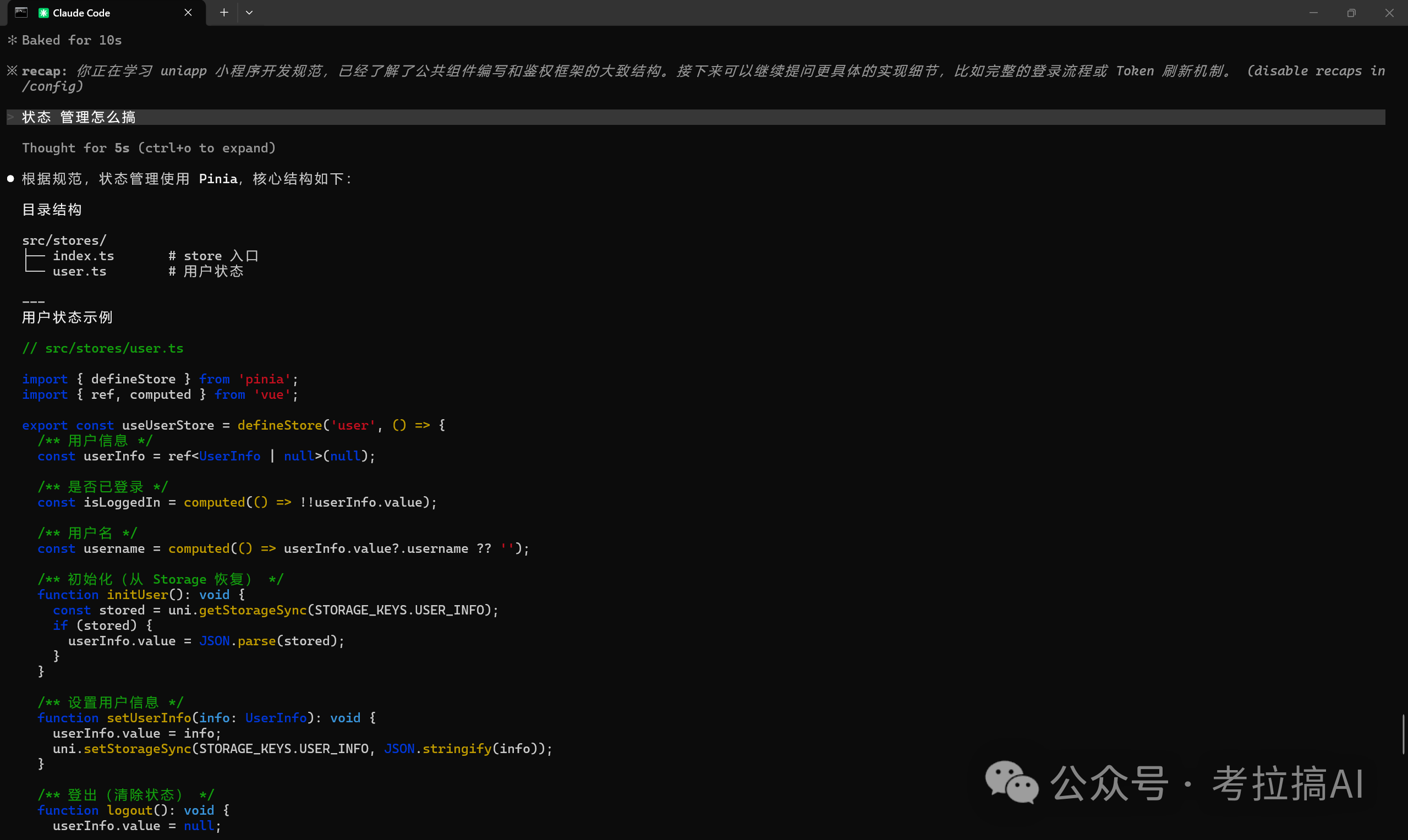This screenshot has width=1408, height=840.
Task: Click the prompt line '状态 管理怎么搞'
Action: [696, 117]
